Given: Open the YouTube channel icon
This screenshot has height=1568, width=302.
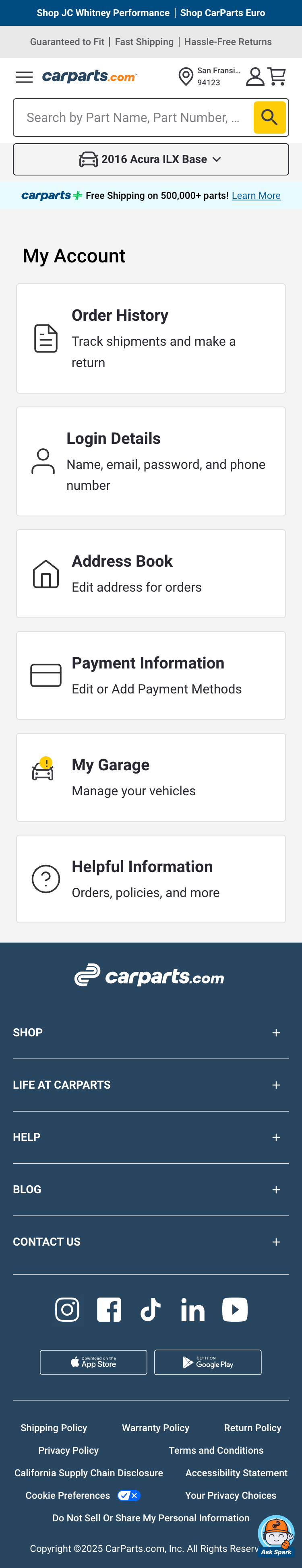Looking at the screenshot, I should (x=234, y=1309).
